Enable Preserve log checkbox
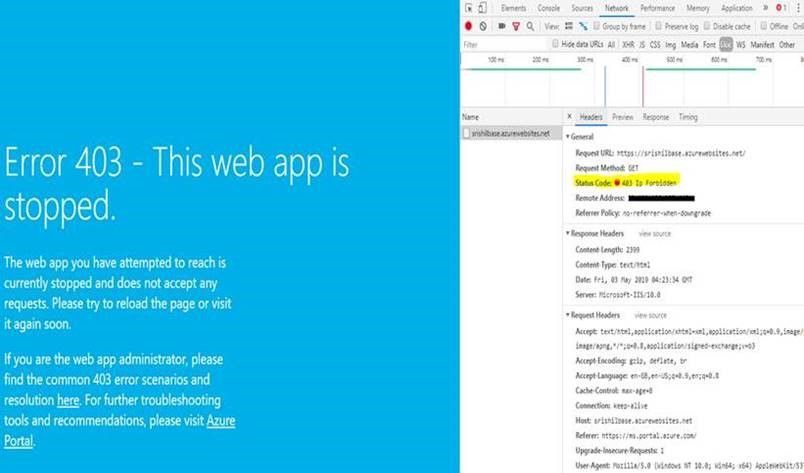Viewport: 804px width, 473px height. click(658, 26)
